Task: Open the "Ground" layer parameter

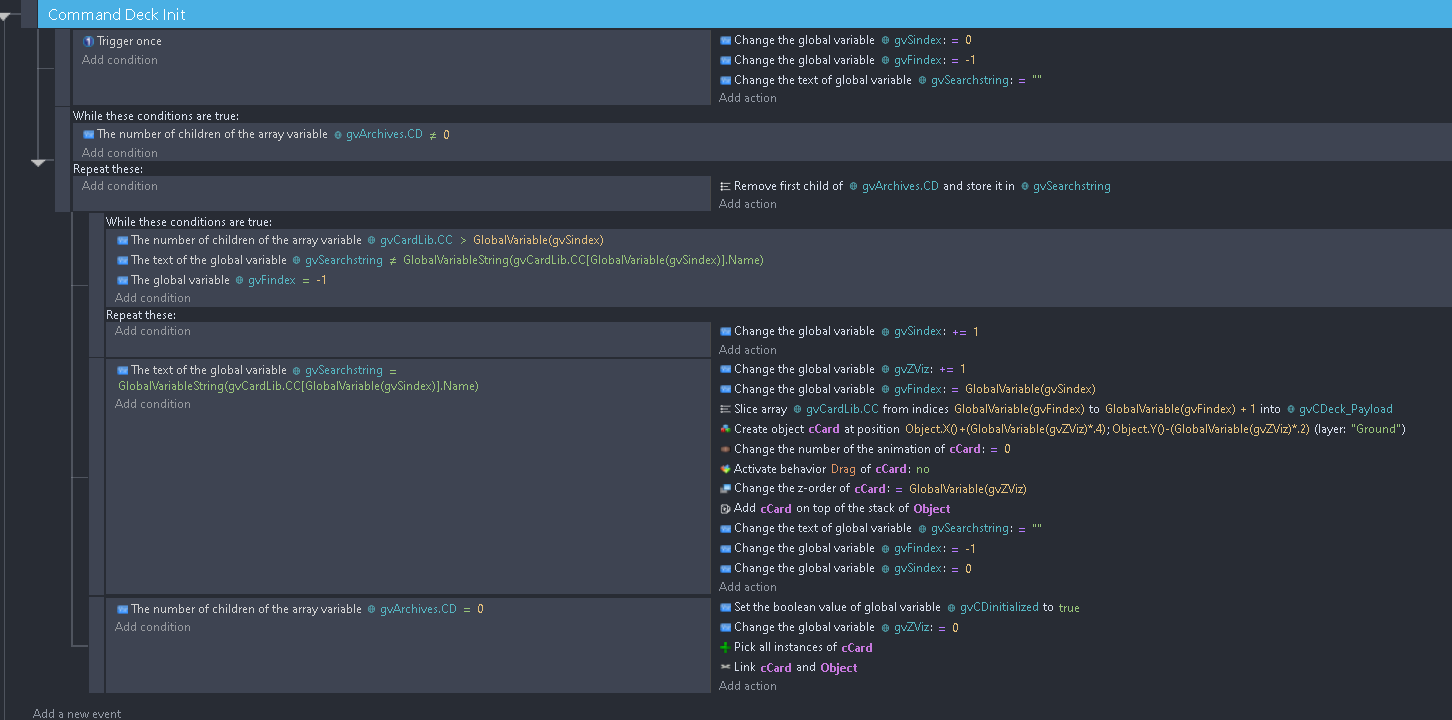Action: coord(1377,429)
